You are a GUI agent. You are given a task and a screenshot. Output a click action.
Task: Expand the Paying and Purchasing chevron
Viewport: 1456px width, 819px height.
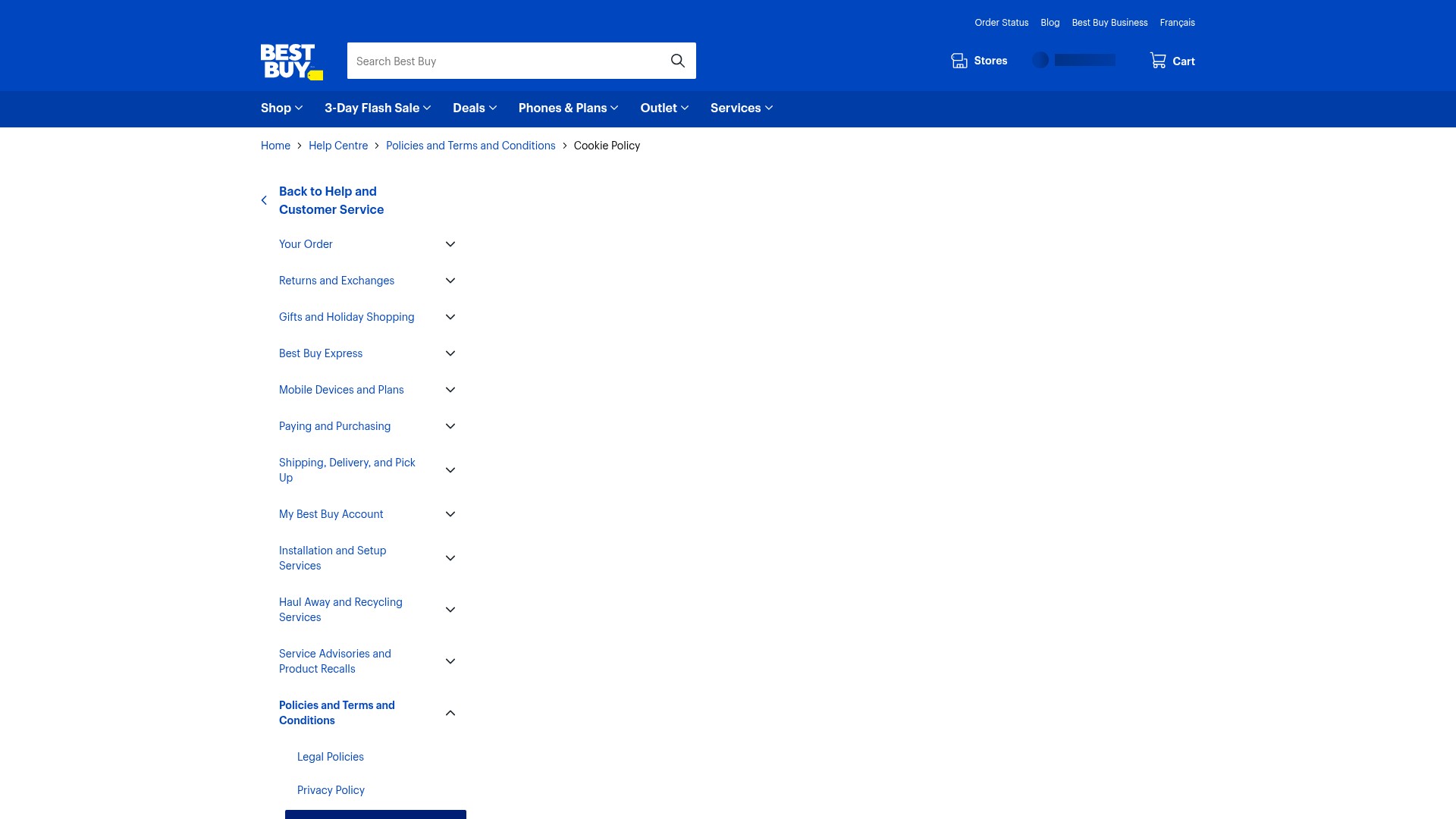[450, 426]
